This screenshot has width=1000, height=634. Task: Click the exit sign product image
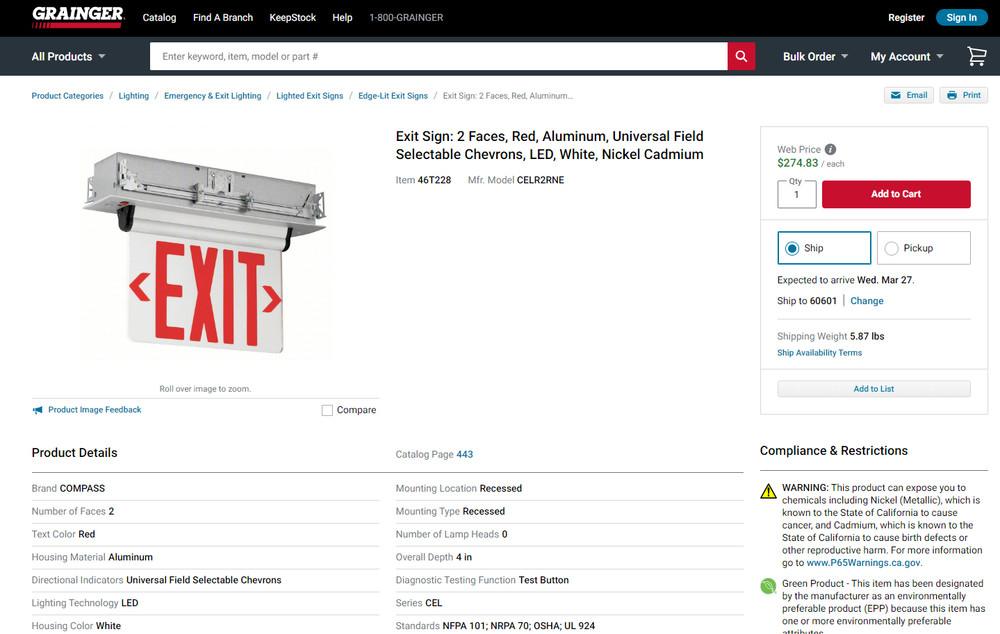[205, 254]
